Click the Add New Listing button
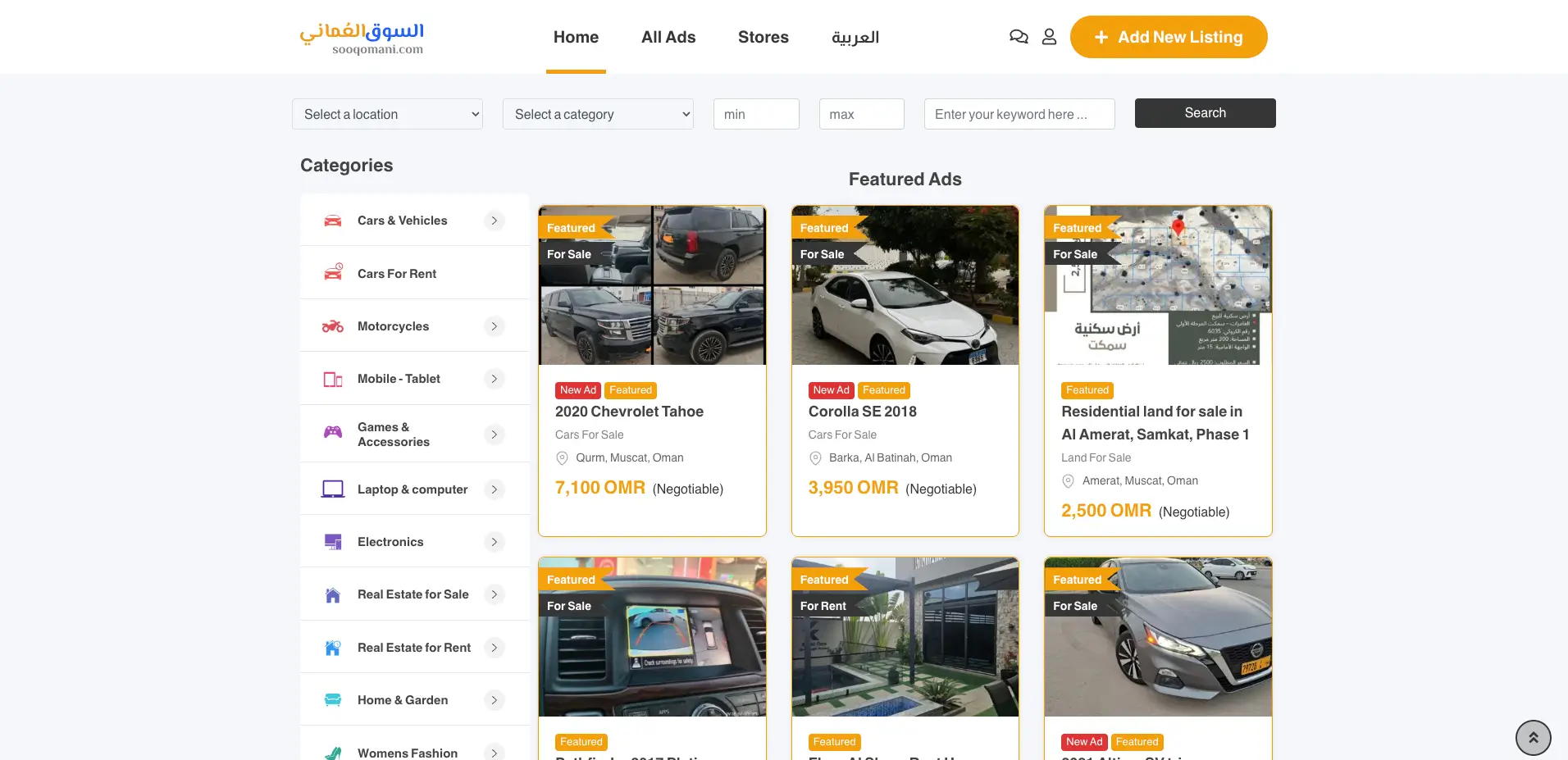This screenshot has width=1568, height=760. [1169, 37]
